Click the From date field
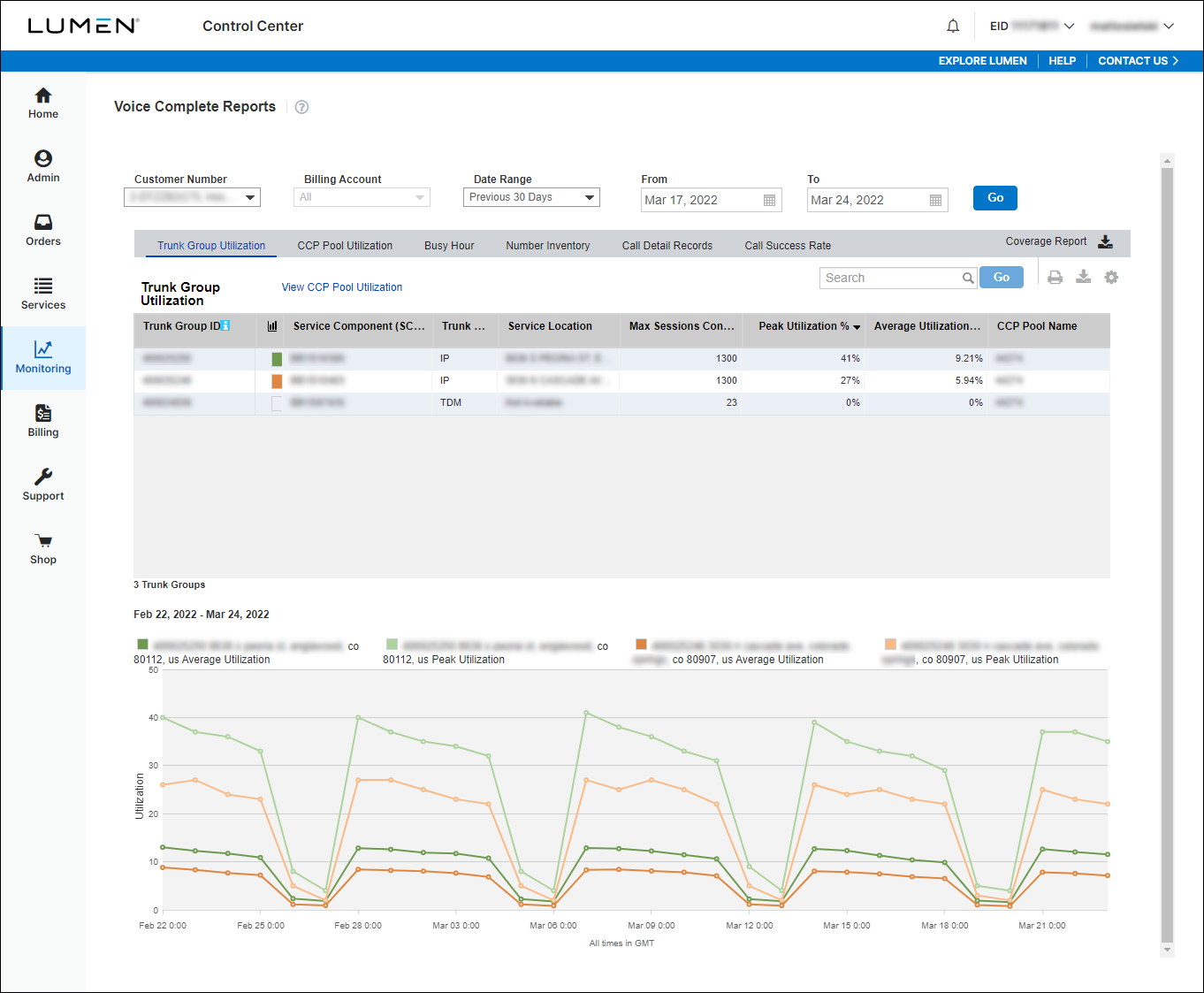1204x993 pixels. pos(710,201)
